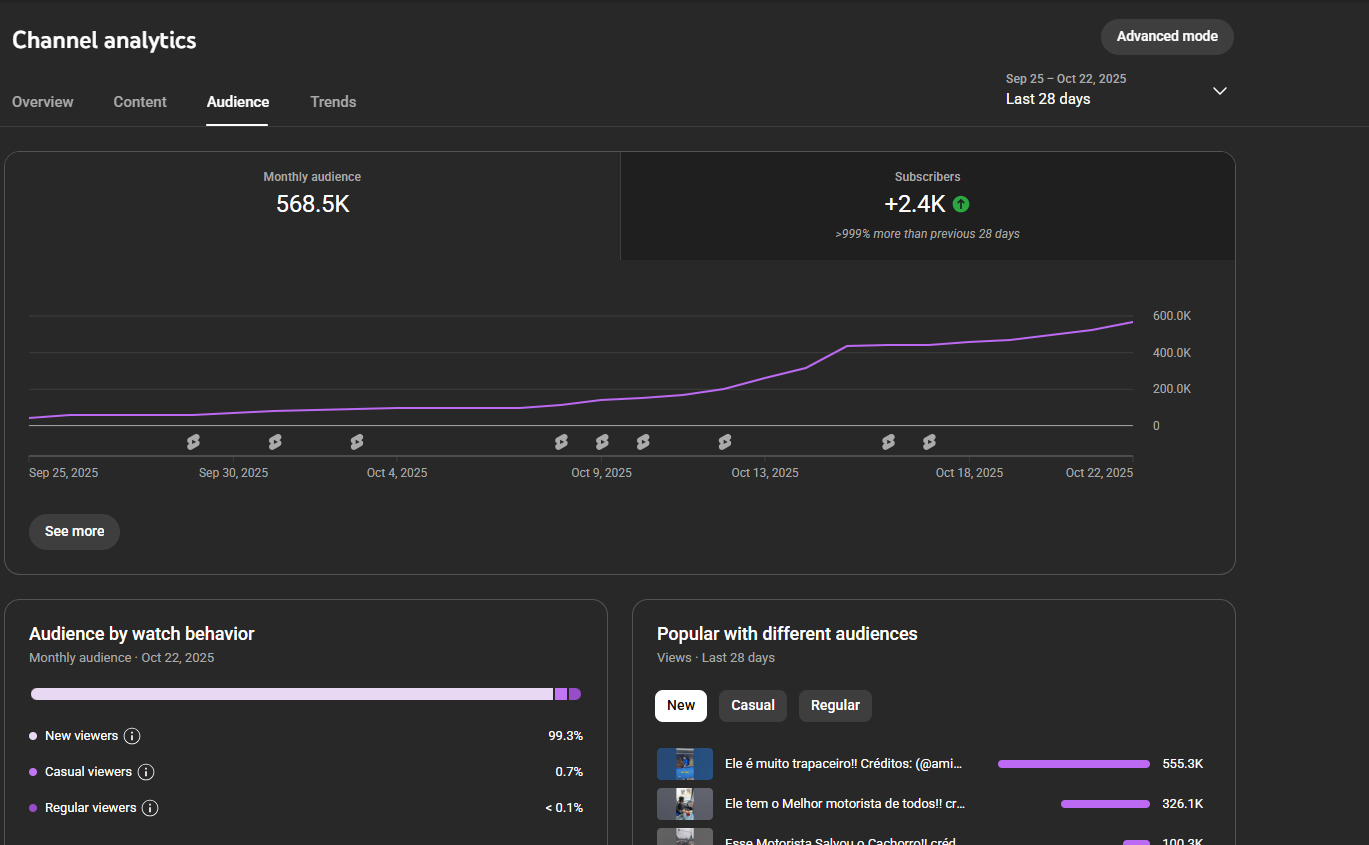Select the Regular audience filter chip
Image resolution: width=1369 pixels, height=845 pixels.
(x=835, y=705)
